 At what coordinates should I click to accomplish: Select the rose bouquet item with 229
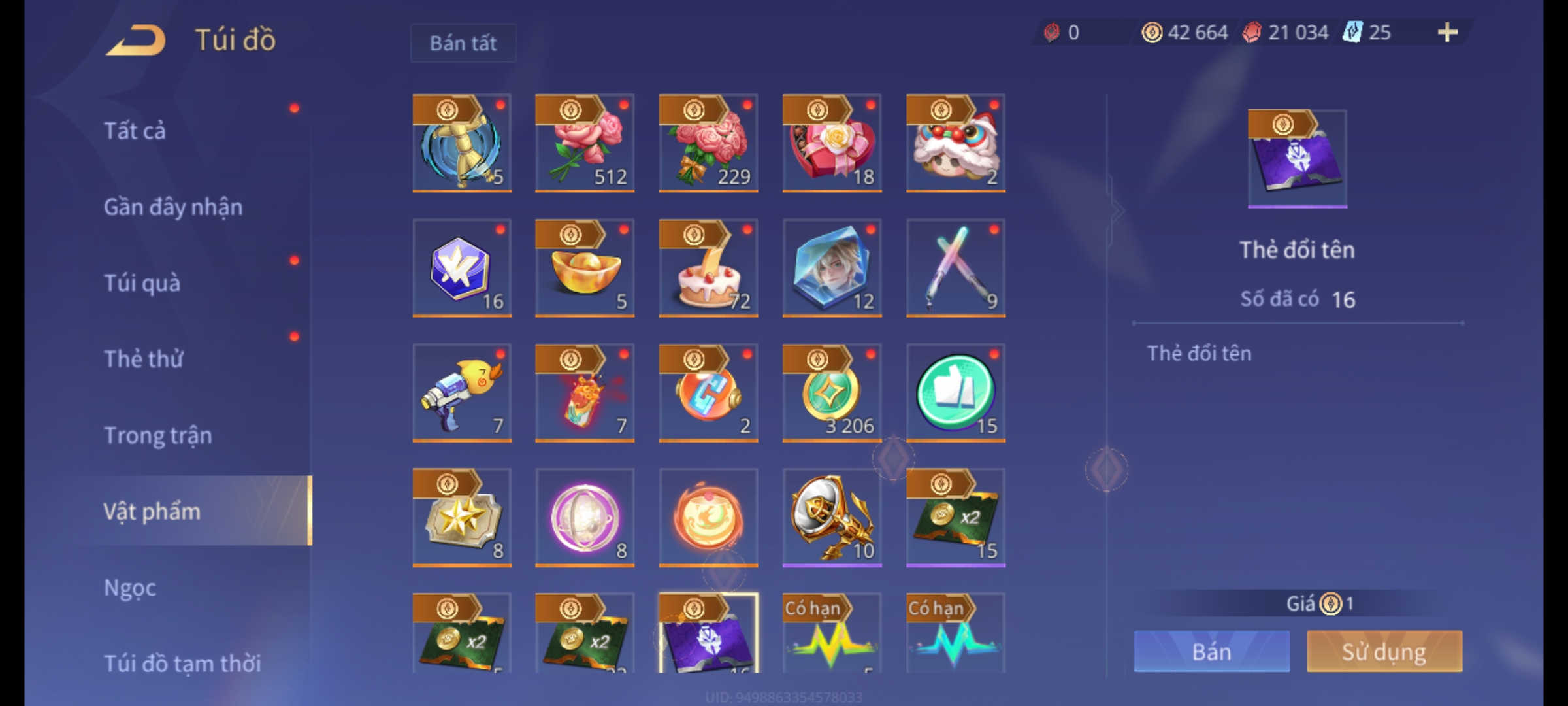(x=708, y=143)
